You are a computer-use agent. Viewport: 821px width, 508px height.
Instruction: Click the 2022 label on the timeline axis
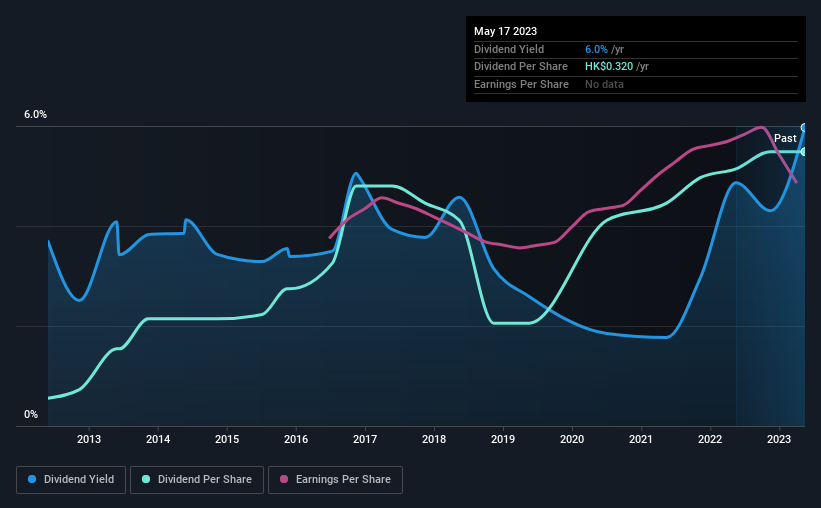(x=710, y=439)
